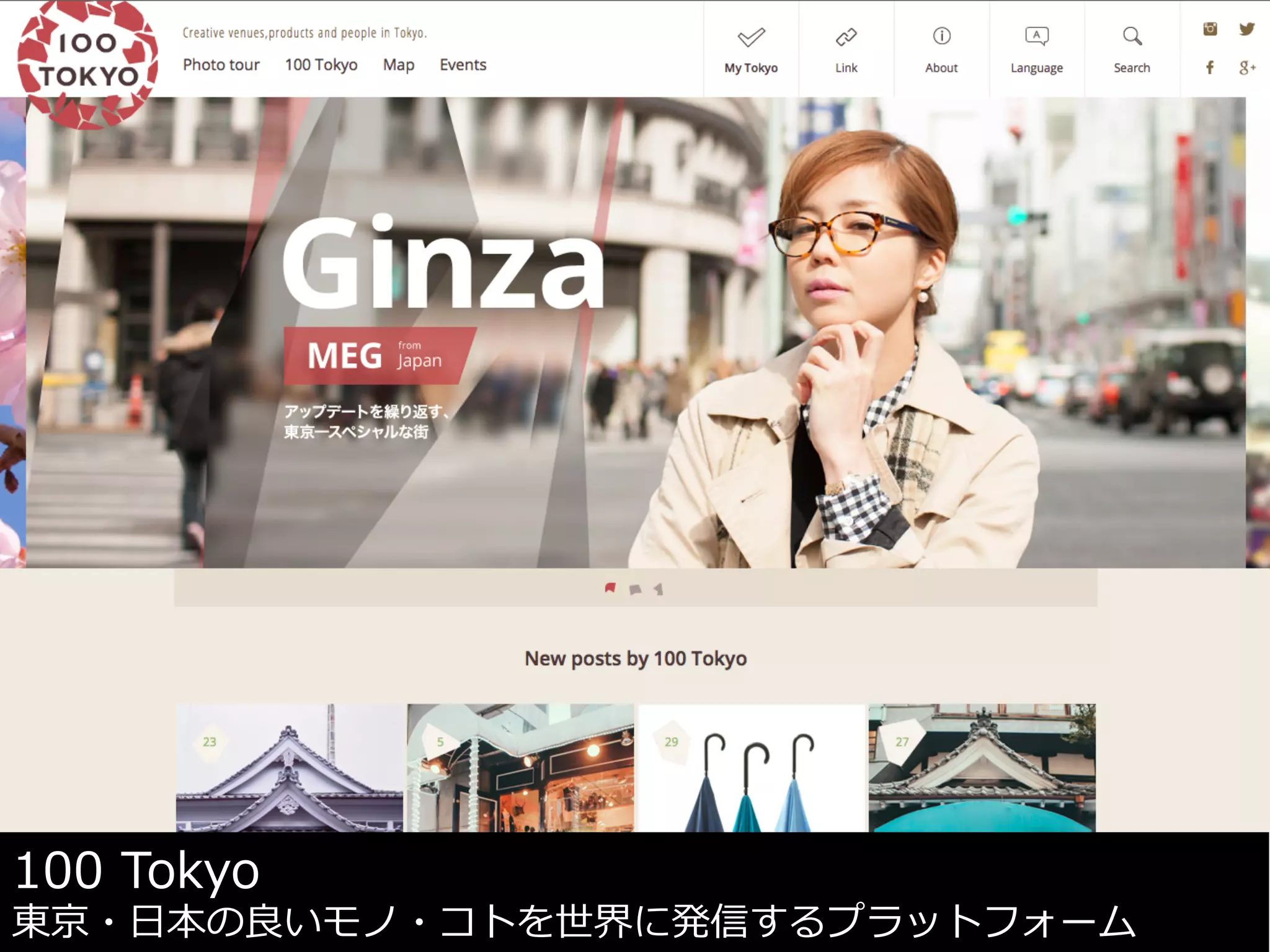Open the Instagram icon

click(x=1210, y=29)
